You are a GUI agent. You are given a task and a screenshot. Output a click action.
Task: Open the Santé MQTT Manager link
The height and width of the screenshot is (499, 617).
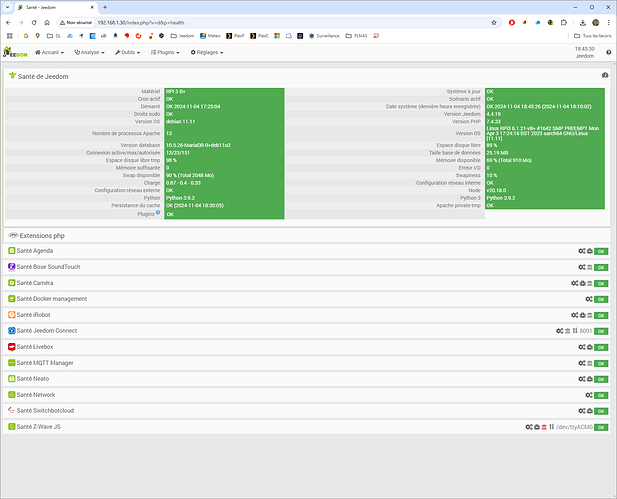45,363
